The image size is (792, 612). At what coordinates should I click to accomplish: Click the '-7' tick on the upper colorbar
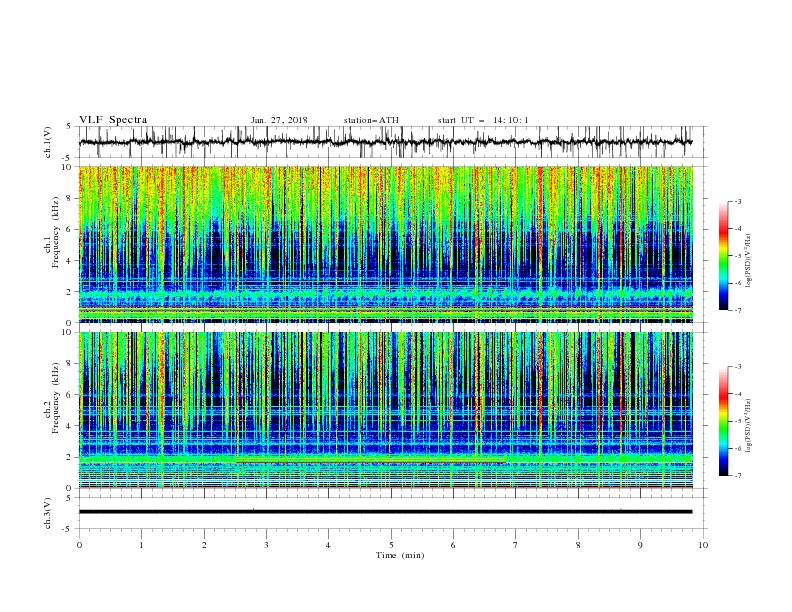point(738,311)
